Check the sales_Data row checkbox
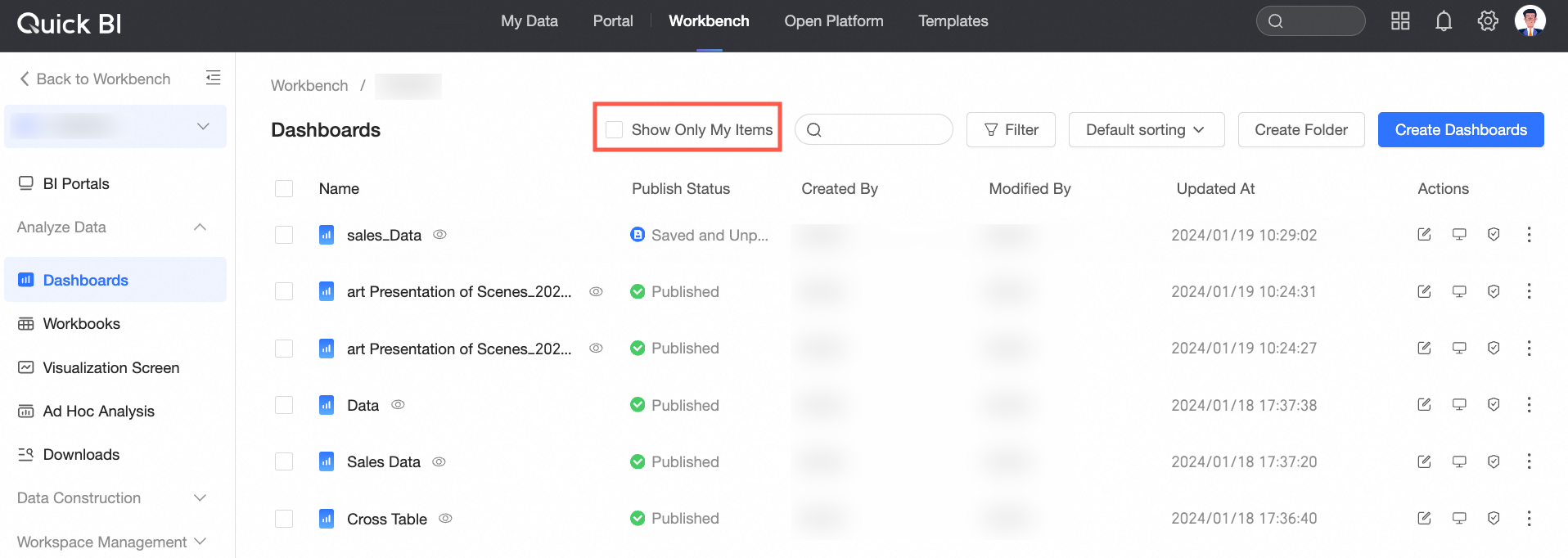Screen dimensions: 1568x558 coord(284,235)
